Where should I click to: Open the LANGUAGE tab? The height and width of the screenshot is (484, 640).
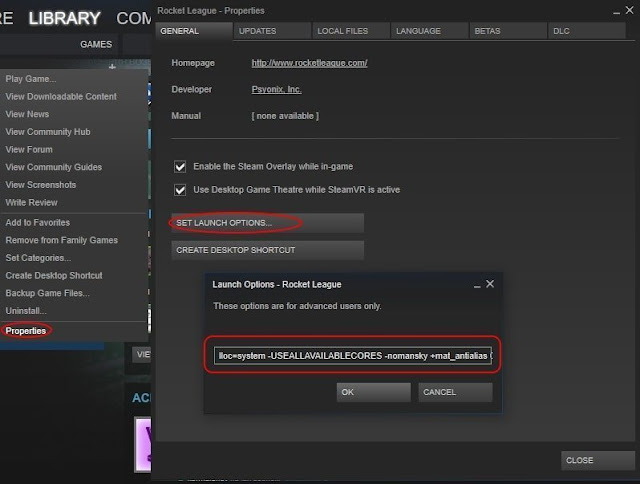(x=430, y=31)
